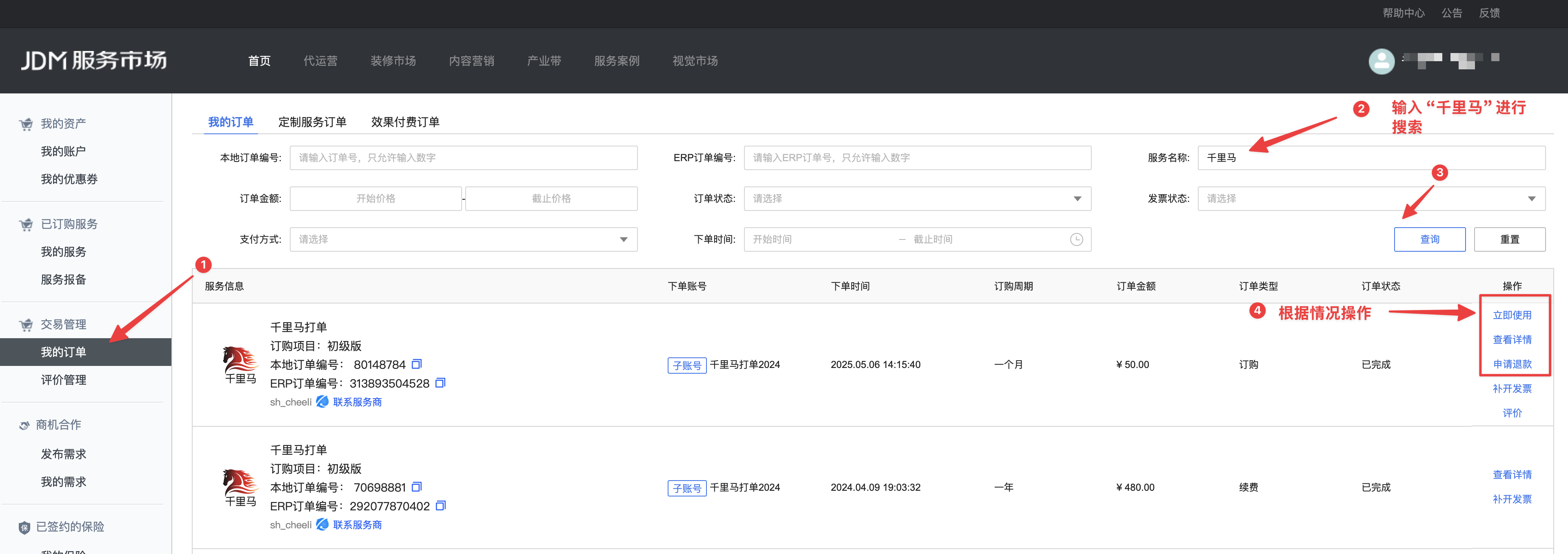Open 产业带 in top navigation
This screenshot has height=554, width=1568.
click(x=544, y=61)
